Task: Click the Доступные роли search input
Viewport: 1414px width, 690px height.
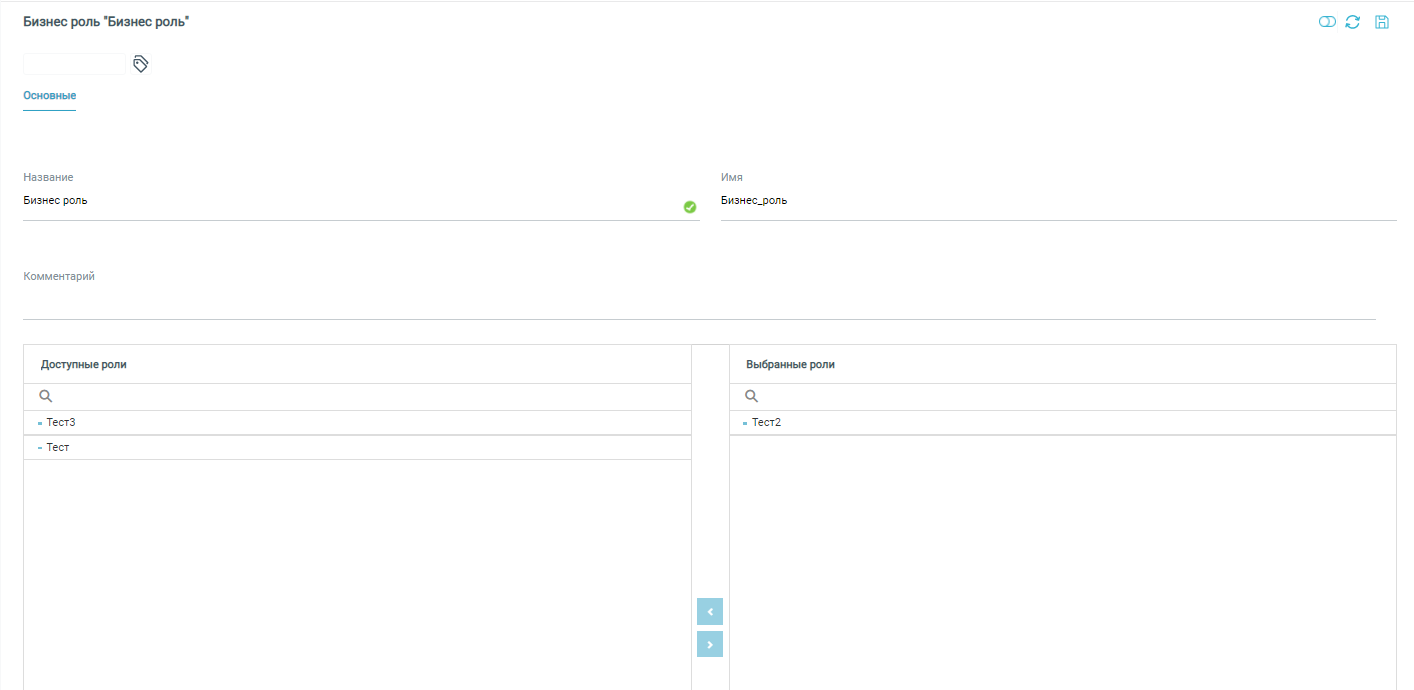Action: click(370, 397)
